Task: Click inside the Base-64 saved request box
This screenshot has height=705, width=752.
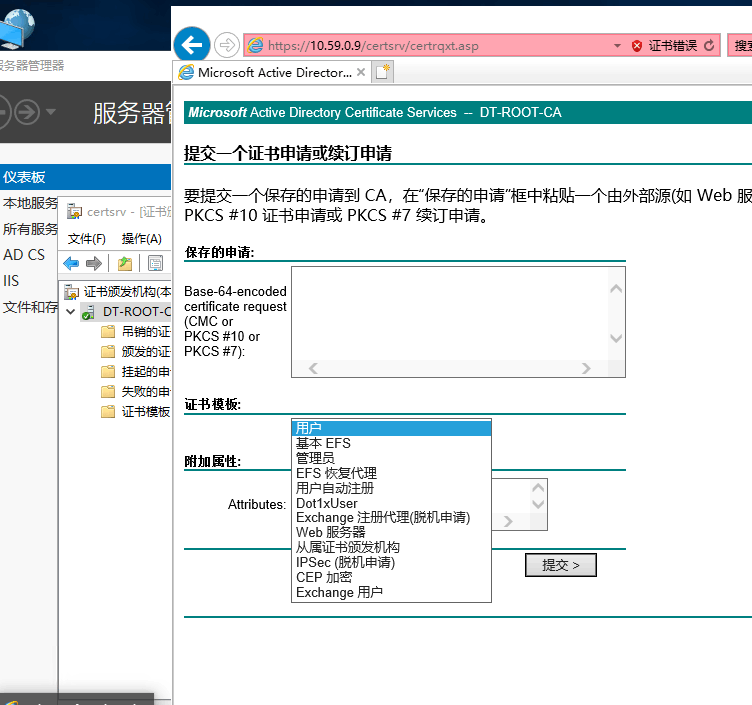Action: click(x=449, y=313)
